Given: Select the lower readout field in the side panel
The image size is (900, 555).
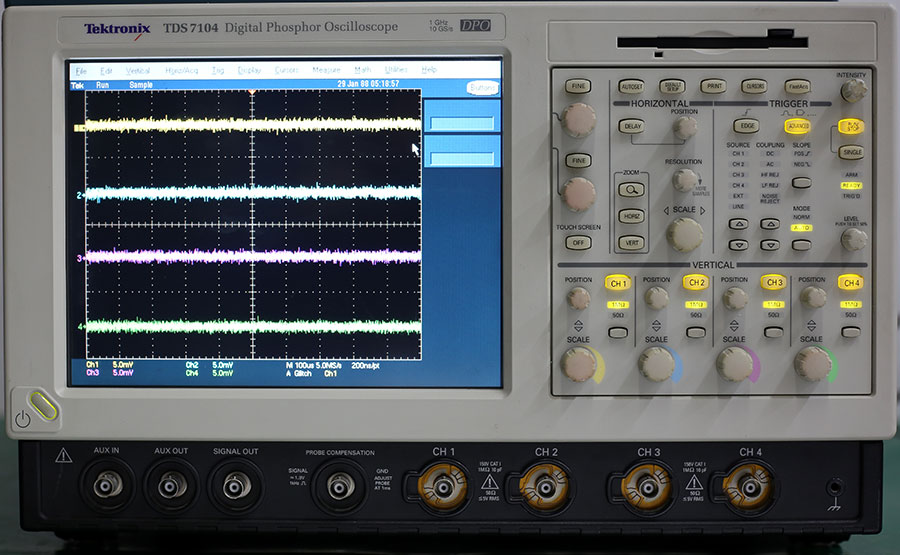Looking at the screenshot, I should tap(461, 159).
